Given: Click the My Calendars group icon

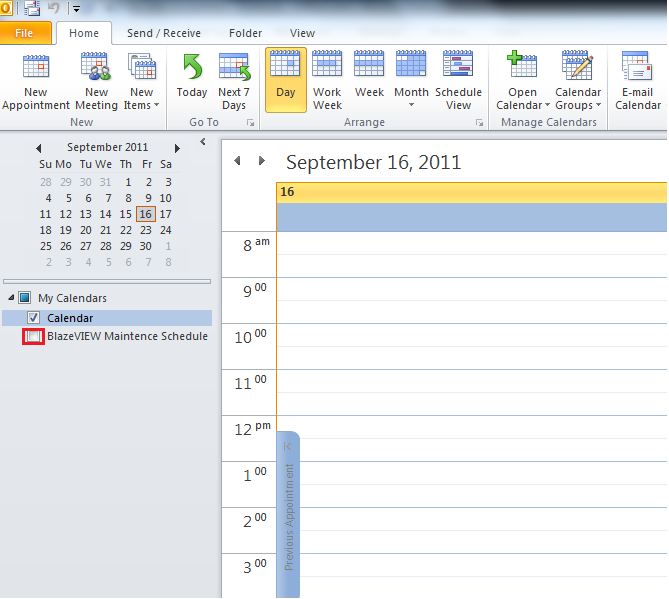Looking at the screenshot, I should pyautogui.click(x=25, y=297).
